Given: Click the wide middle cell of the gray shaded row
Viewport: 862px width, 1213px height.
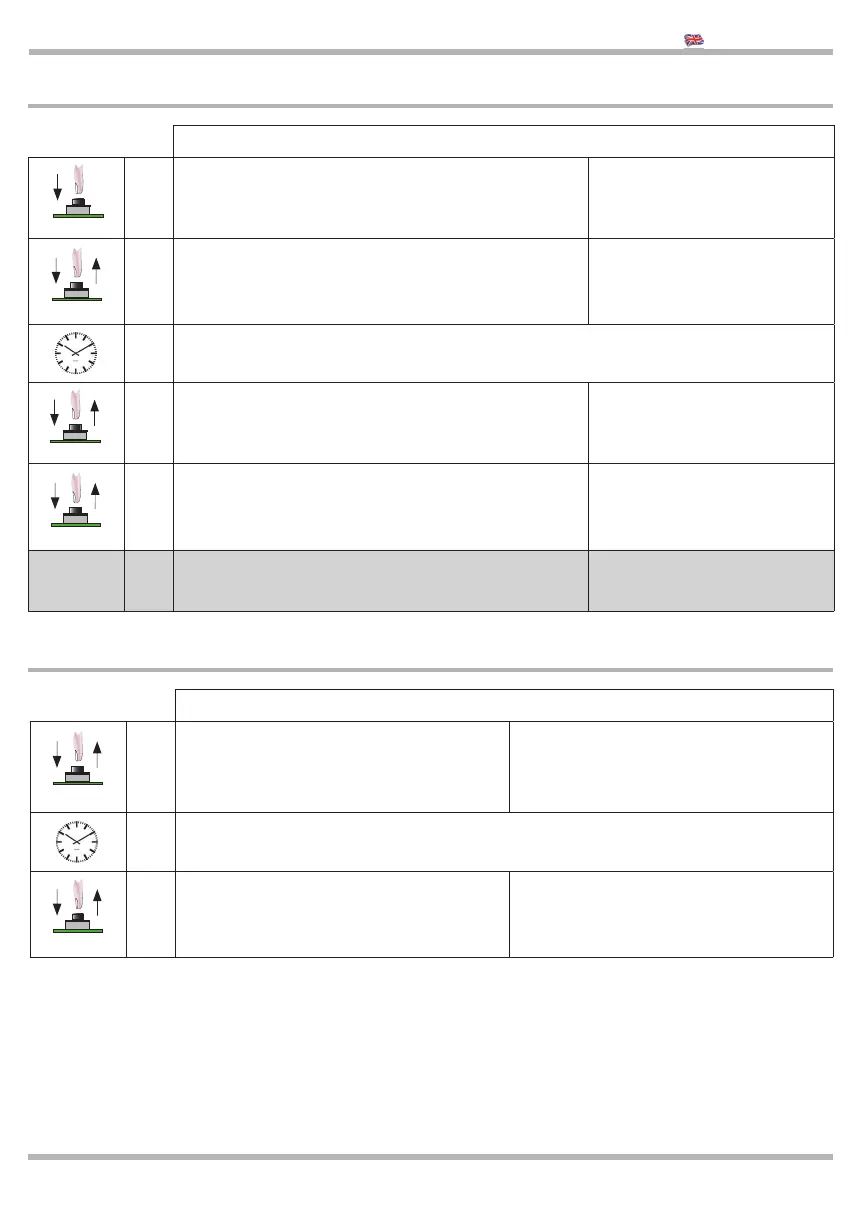Looking at the screenshot, I should 381,580.
